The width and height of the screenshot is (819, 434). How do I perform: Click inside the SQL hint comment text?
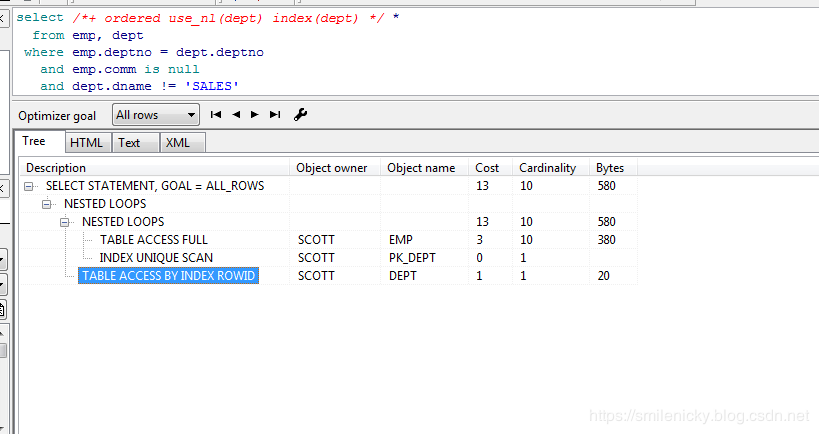[229, 18]
